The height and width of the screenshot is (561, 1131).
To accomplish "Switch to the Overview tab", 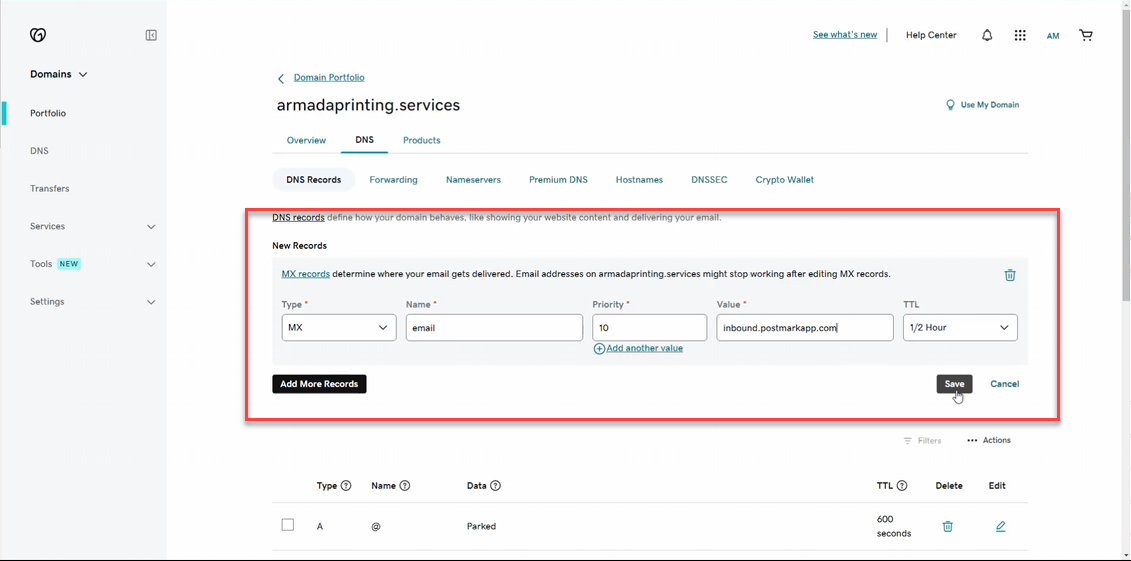I will tap(307, 140).
